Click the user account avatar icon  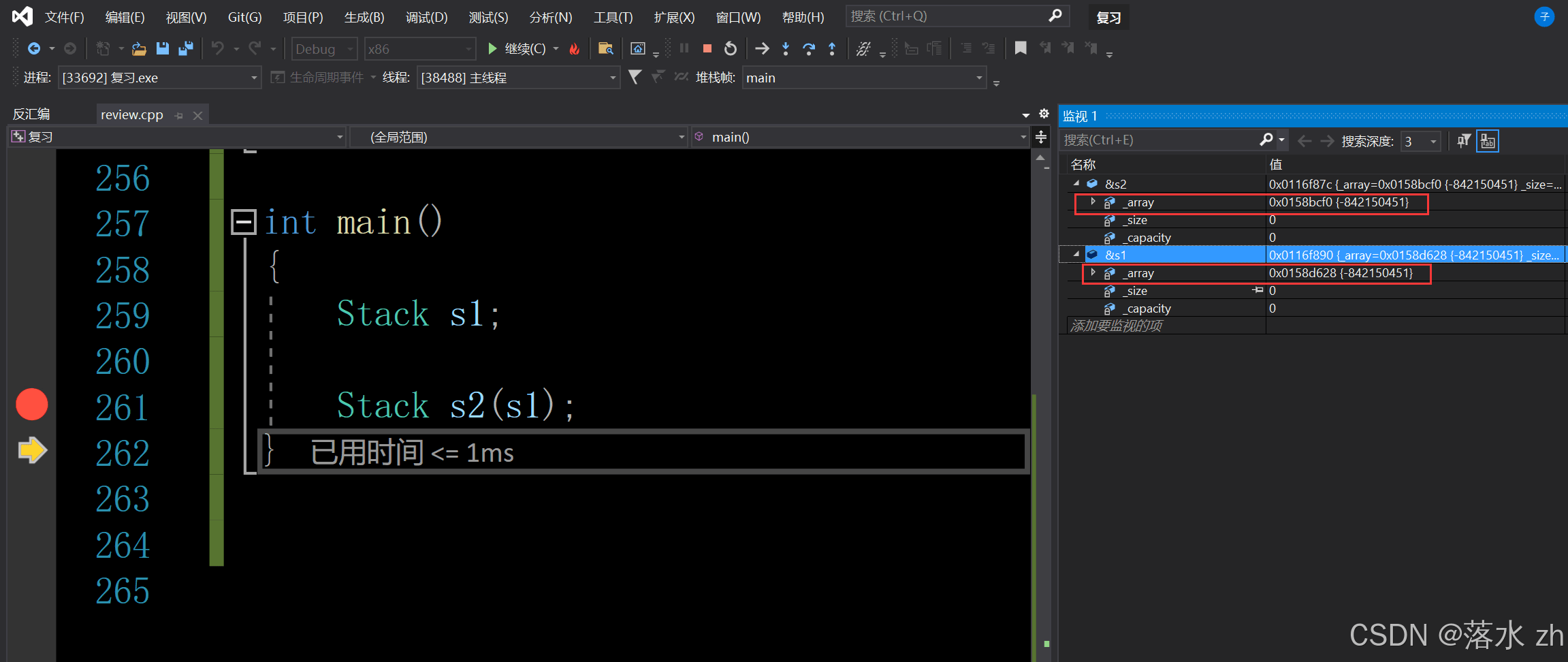pos(1544,16)
